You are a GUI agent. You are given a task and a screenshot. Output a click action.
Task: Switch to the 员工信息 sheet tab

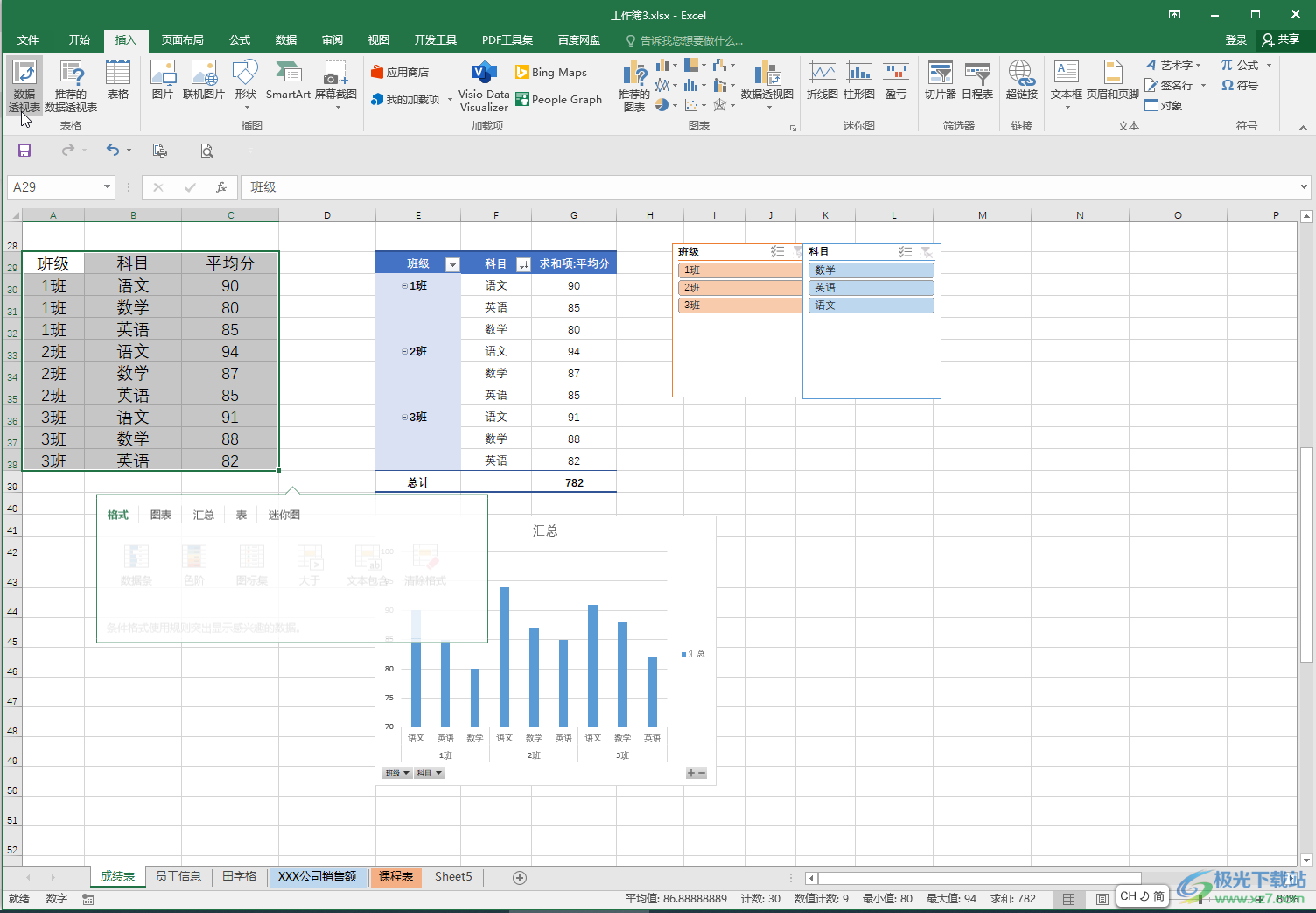tap(178, 877)
